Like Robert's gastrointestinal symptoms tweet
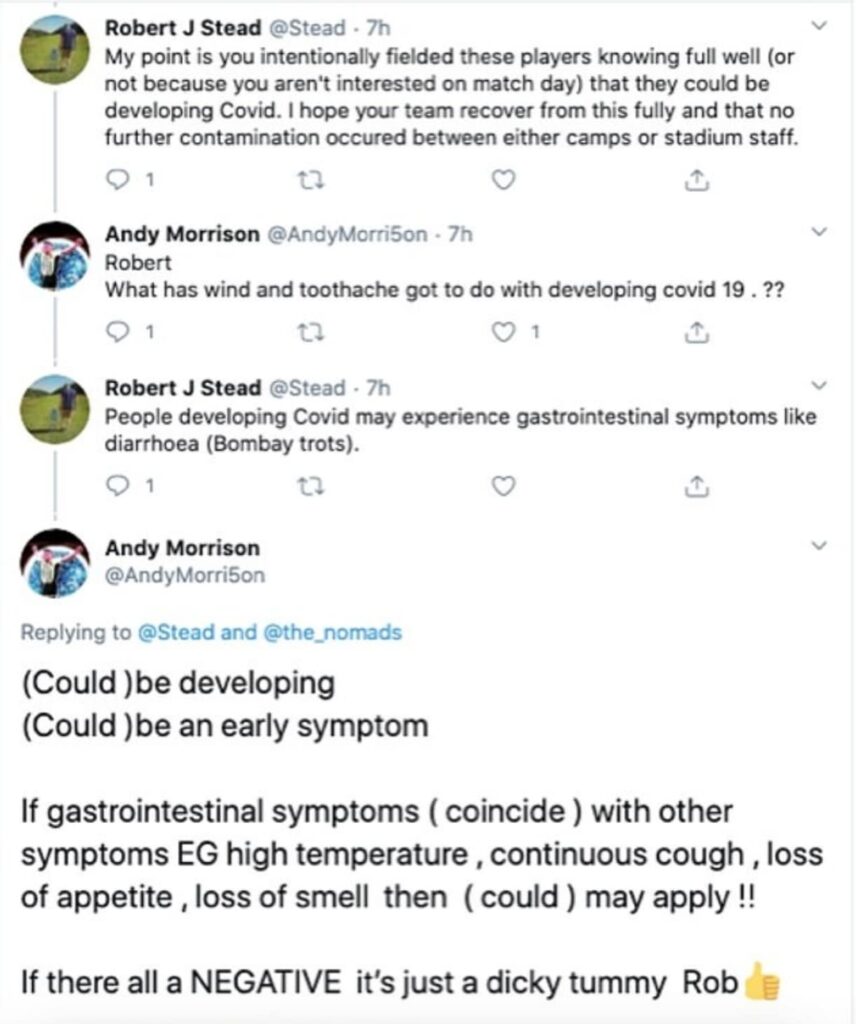Viewport: 856px width, 1024px height. 506,486
